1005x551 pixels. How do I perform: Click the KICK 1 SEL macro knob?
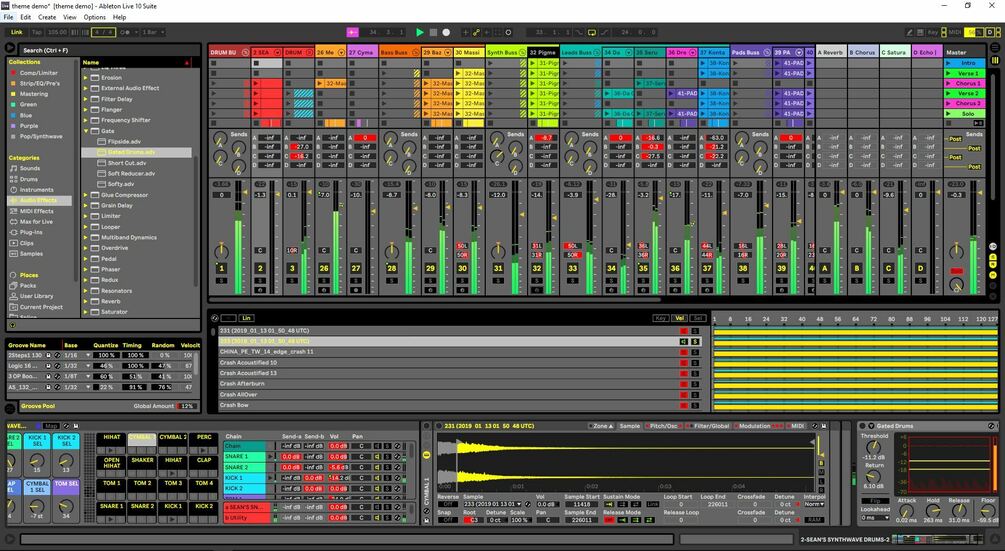(x=37, y=460)
